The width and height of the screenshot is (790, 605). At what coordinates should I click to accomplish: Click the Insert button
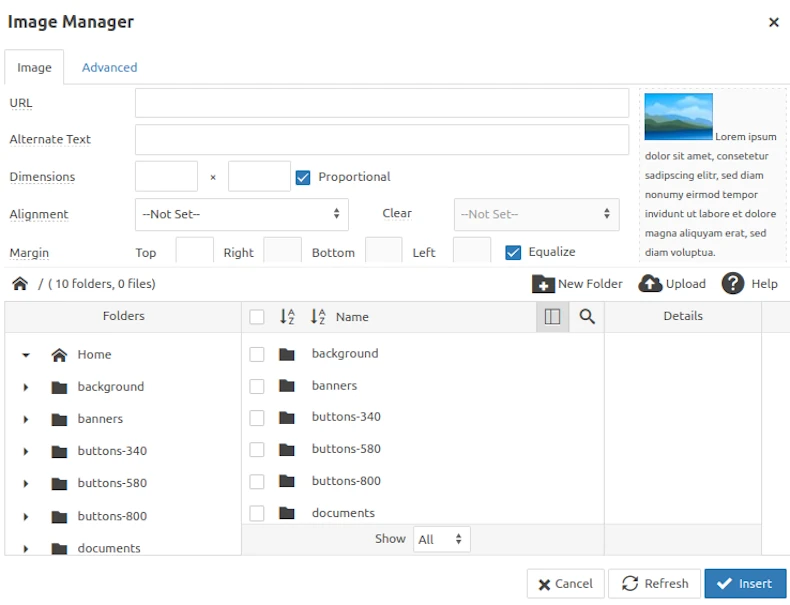pos(745,584)
